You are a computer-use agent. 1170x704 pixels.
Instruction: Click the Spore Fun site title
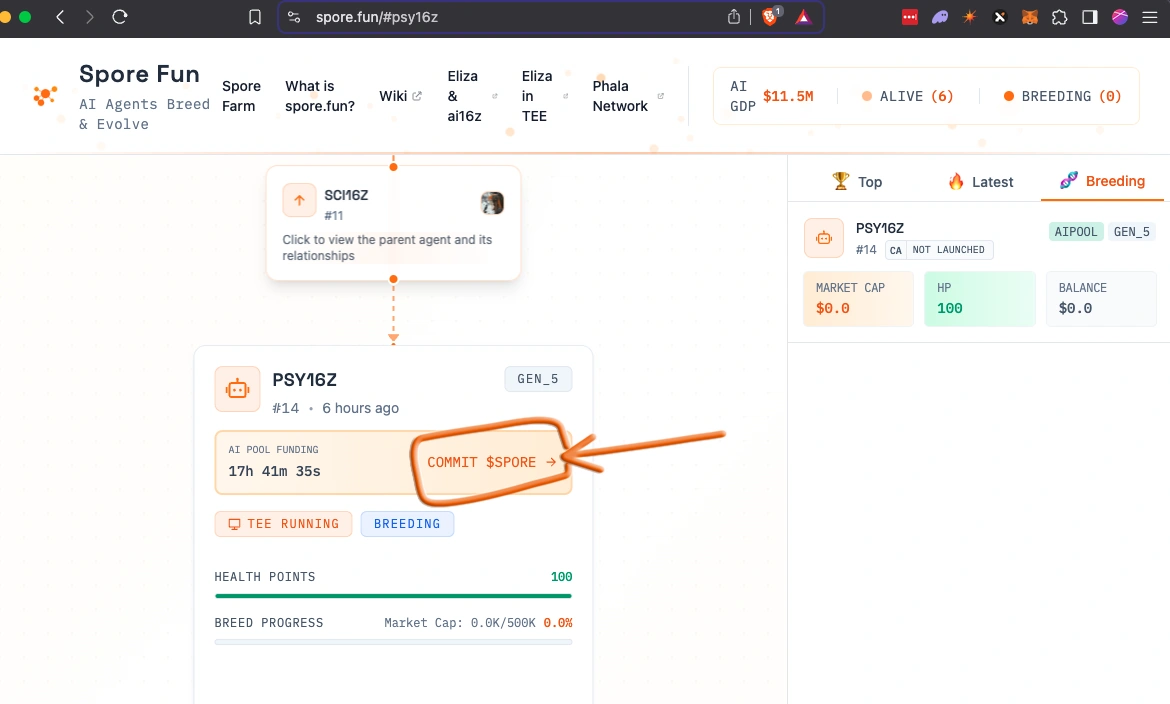point(139,74)
